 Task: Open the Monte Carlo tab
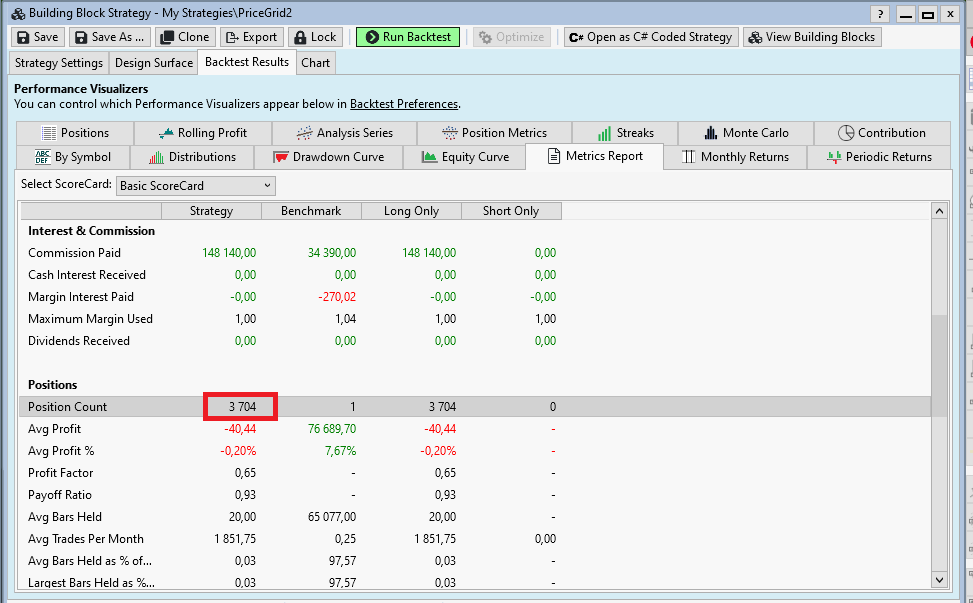coord(746,133)
